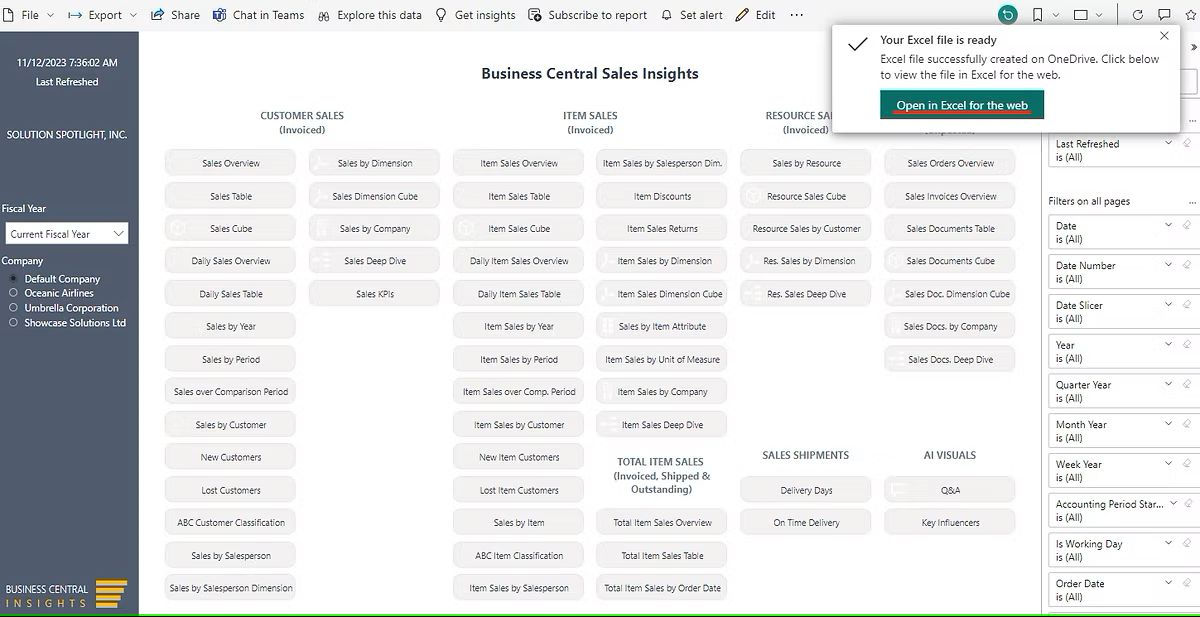Click the Set alert bell
This screenshot has width=1200, height=617.
pyautogui.click(x=668, y=15)
